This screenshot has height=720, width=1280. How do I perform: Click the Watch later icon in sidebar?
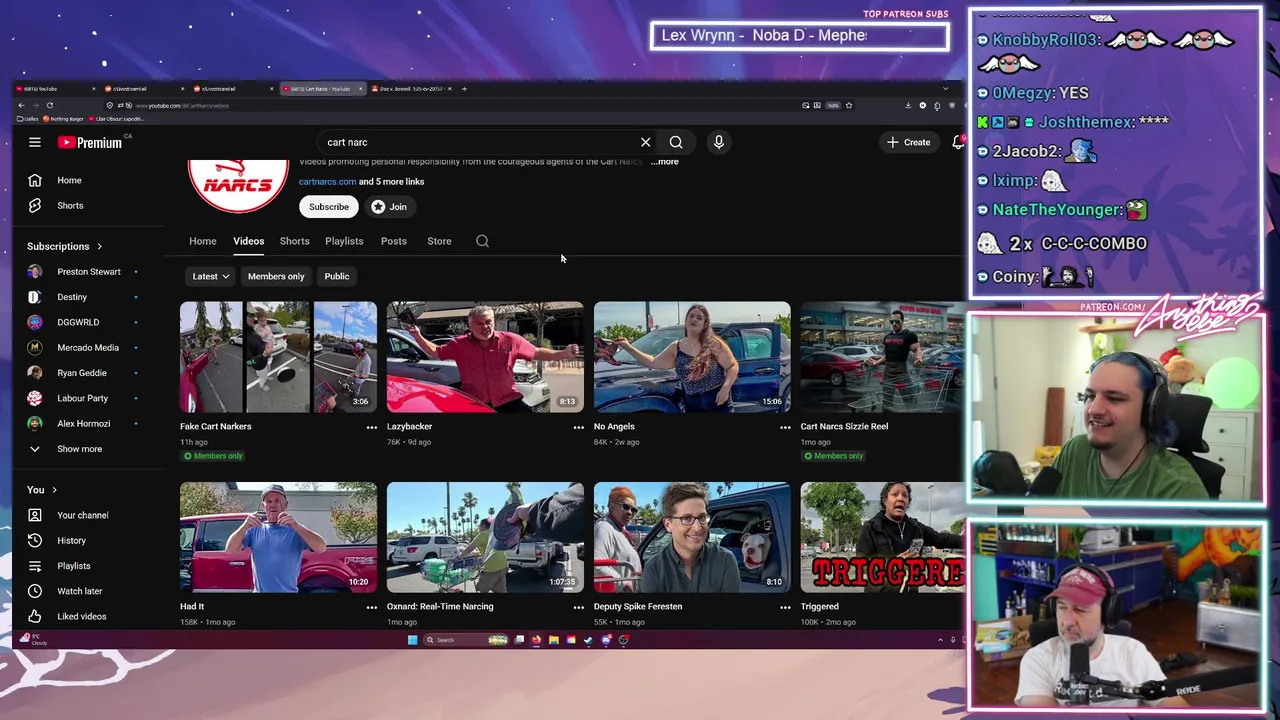(x=35, y=591)
